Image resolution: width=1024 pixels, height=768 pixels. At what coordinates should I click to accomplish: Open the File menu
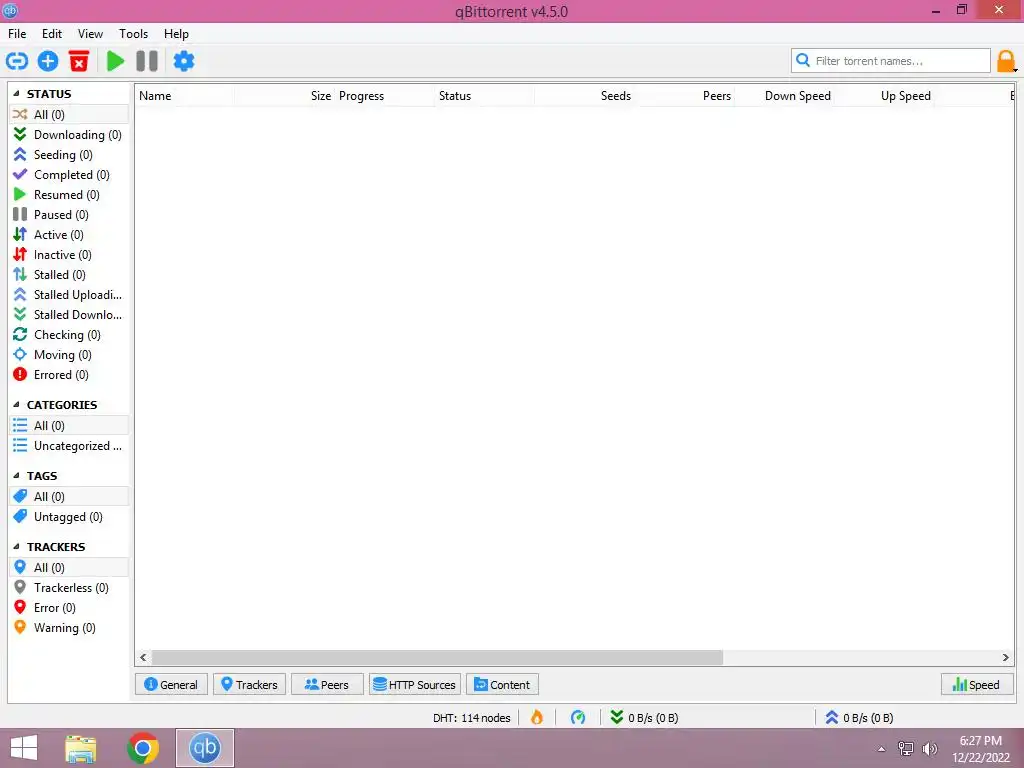[x=17, y=34]
